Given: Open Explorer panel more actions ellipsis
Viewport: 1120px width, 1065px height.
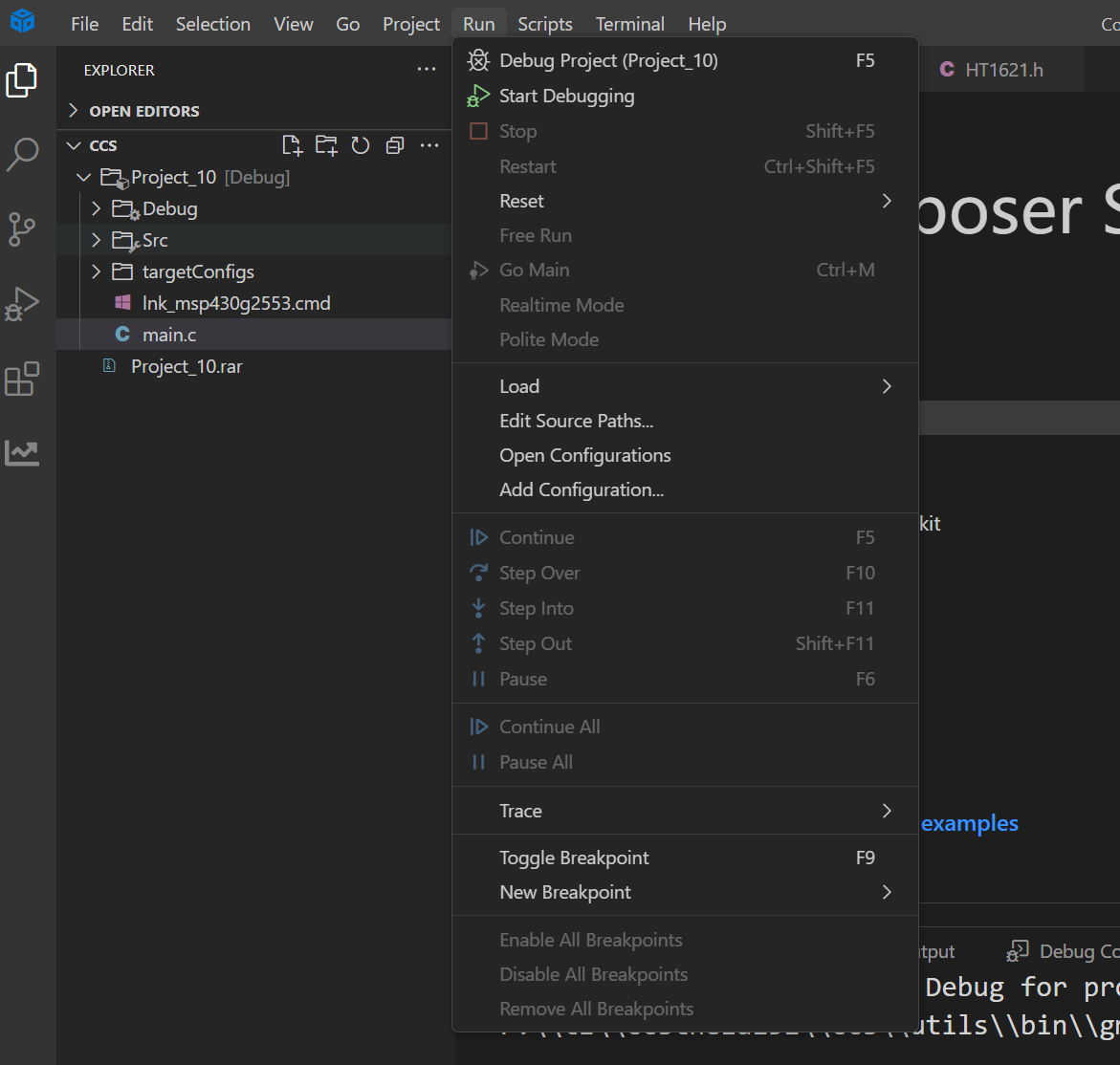Looking at the screenshot, I should [x=427, y=70].
